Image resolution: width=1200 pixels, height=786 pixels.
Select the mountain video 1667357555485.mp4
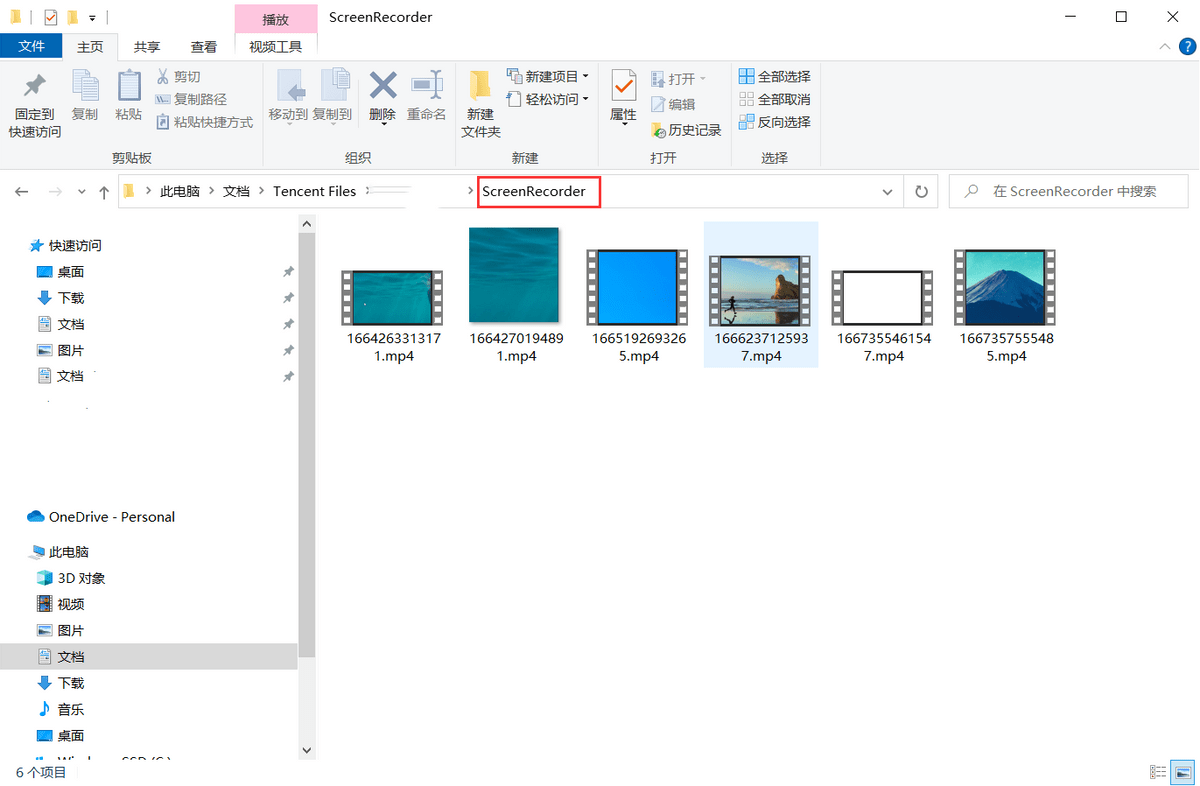[1007, 305]
